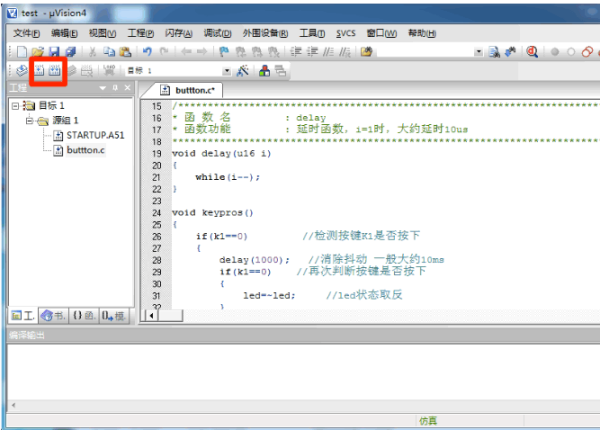Screen dimensions: 600x430
Task: Click the editor horizontal scrollbar left arrow
Action: click(153, 316)
